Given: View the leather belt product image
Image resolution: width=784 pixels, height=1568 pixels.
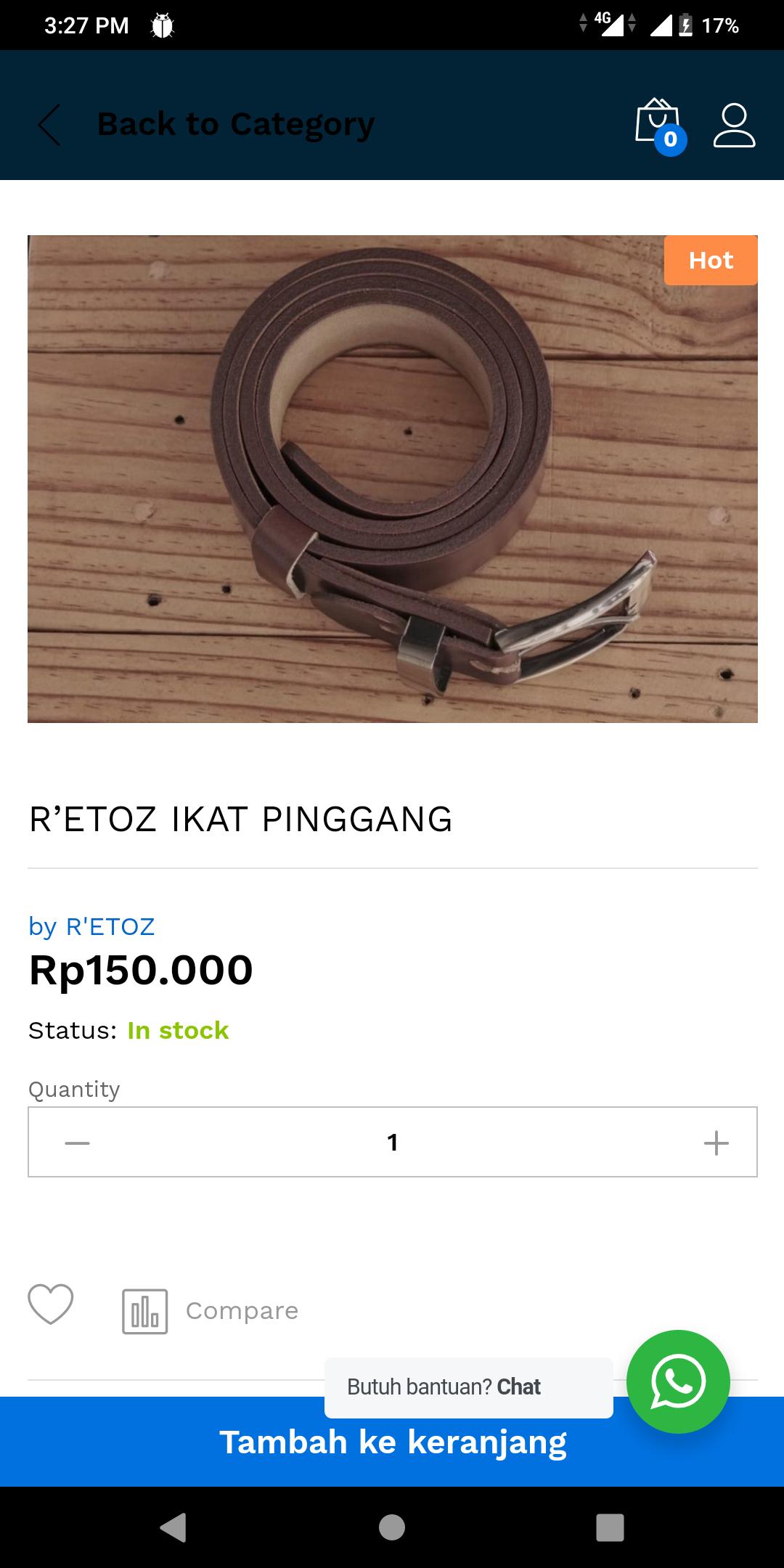Looking at the screenshot, I should (393, 479).
